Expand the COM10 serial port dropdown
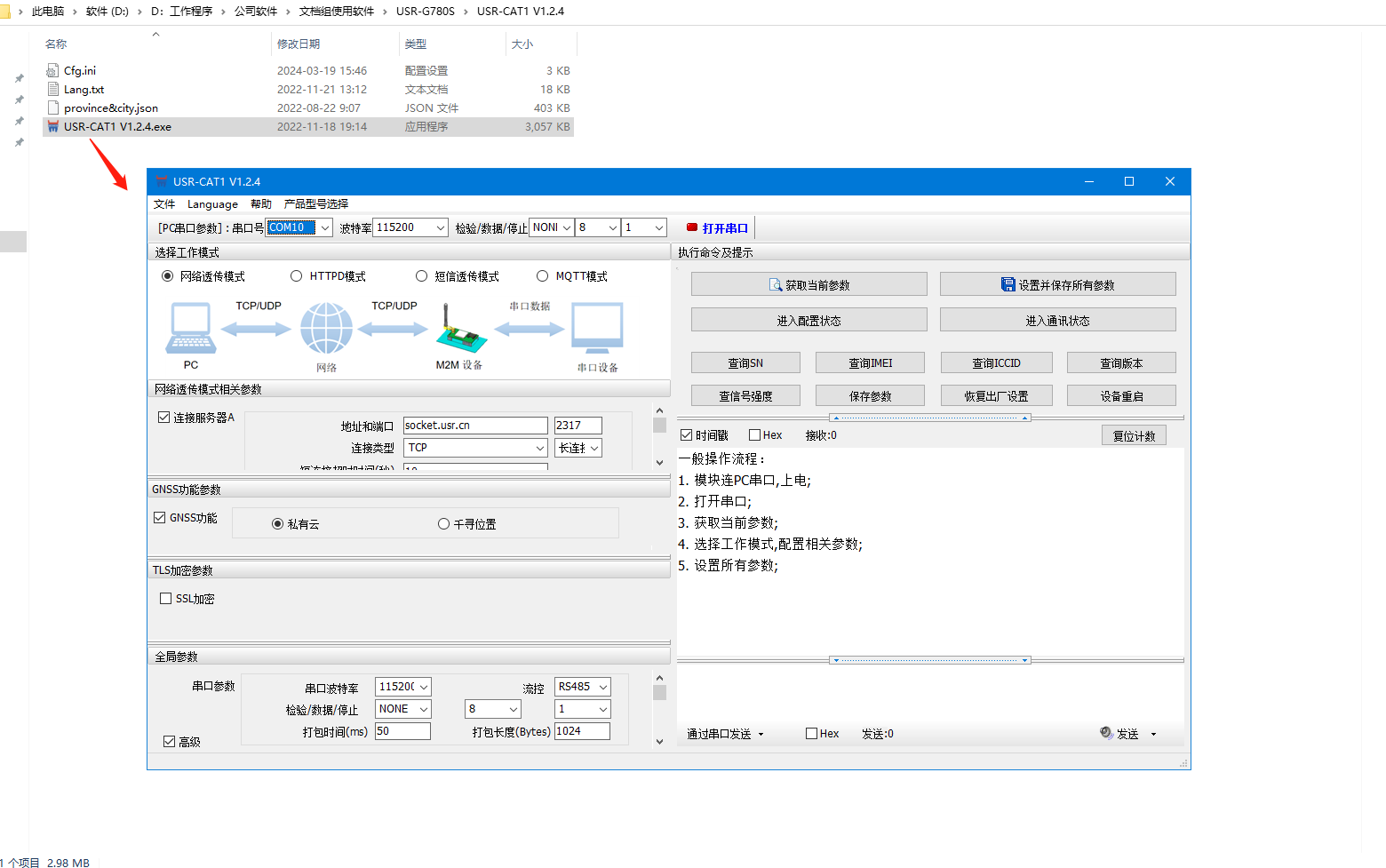The image size is (1386, 868). [x=325, y=227]
